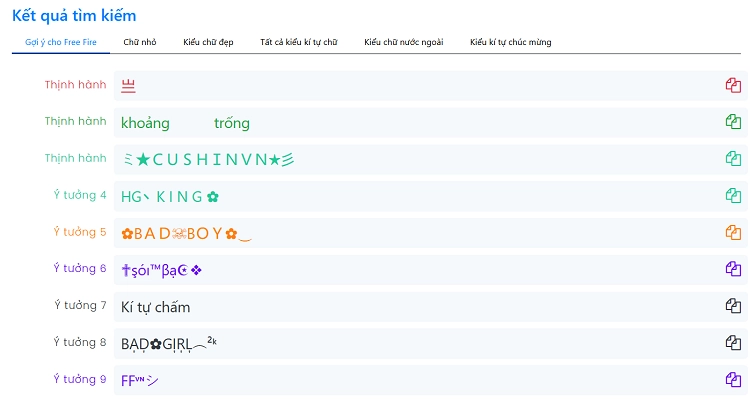Viewport: 750px width, 399px height.
Task: Copy the 'khoảng trống' row
Action: point(733,122)
